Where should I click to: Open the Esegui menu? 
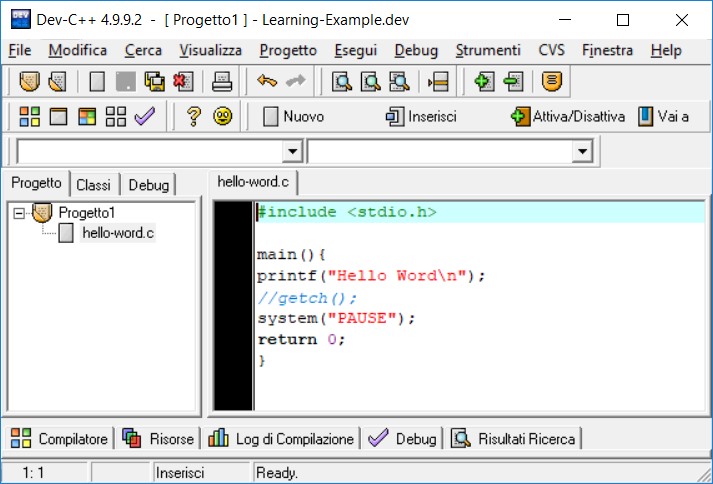tap(356, 50)
